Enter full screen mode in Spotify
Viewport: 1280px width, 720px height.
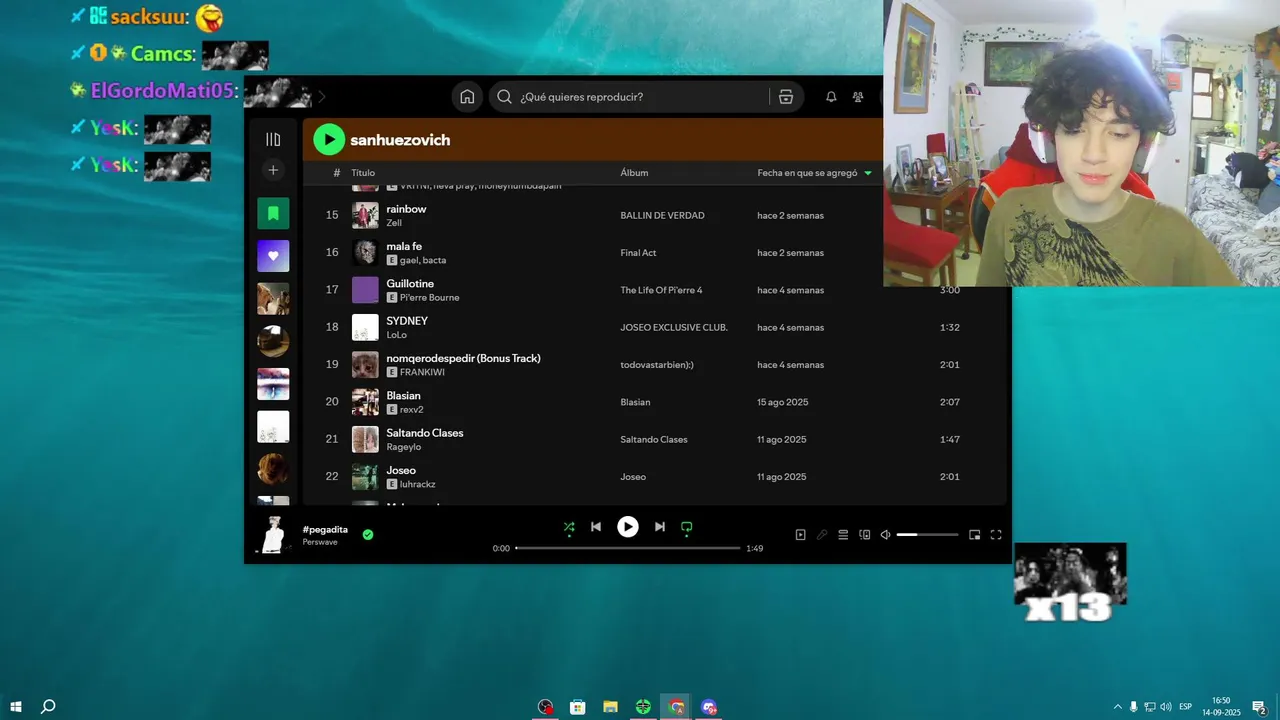pyautogui.click(x=996, y=535)
